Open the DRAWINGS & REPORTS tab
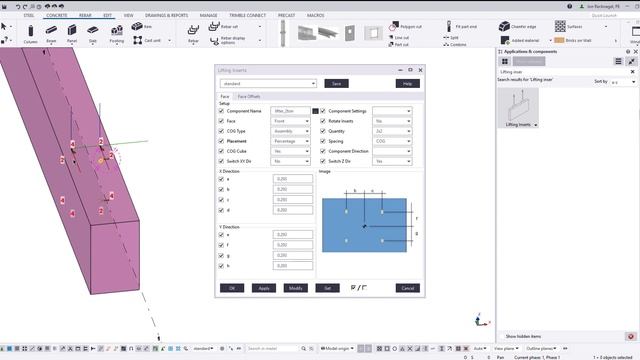Screen dimensions: 640x360 click(x=167, y=15)
